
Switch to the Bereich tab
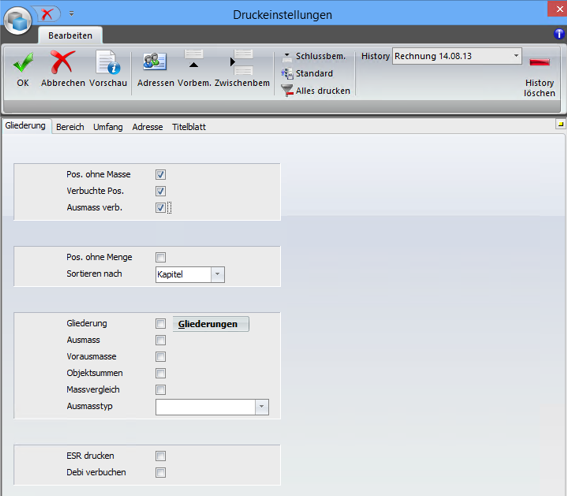tap(70, 127)
